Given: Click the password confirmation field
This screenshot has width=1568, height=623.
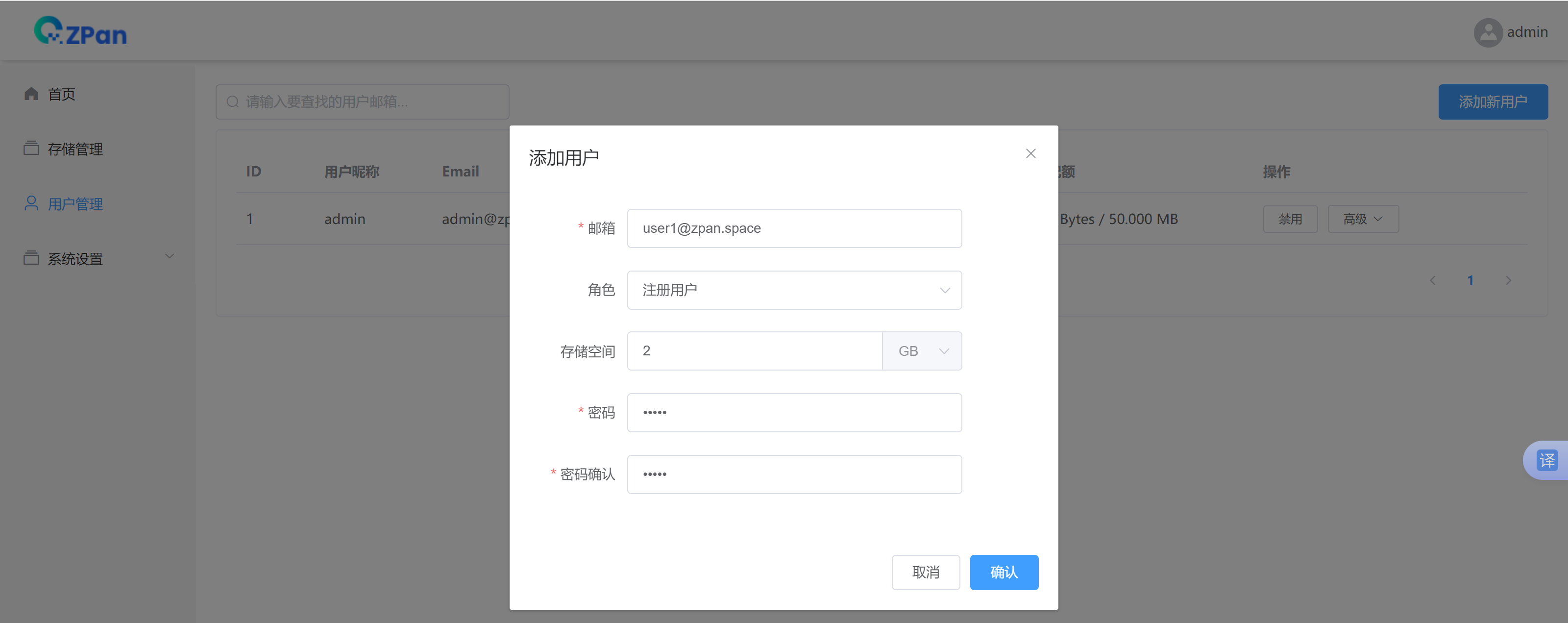Looking at the screenshot, I should coord(794,474).
